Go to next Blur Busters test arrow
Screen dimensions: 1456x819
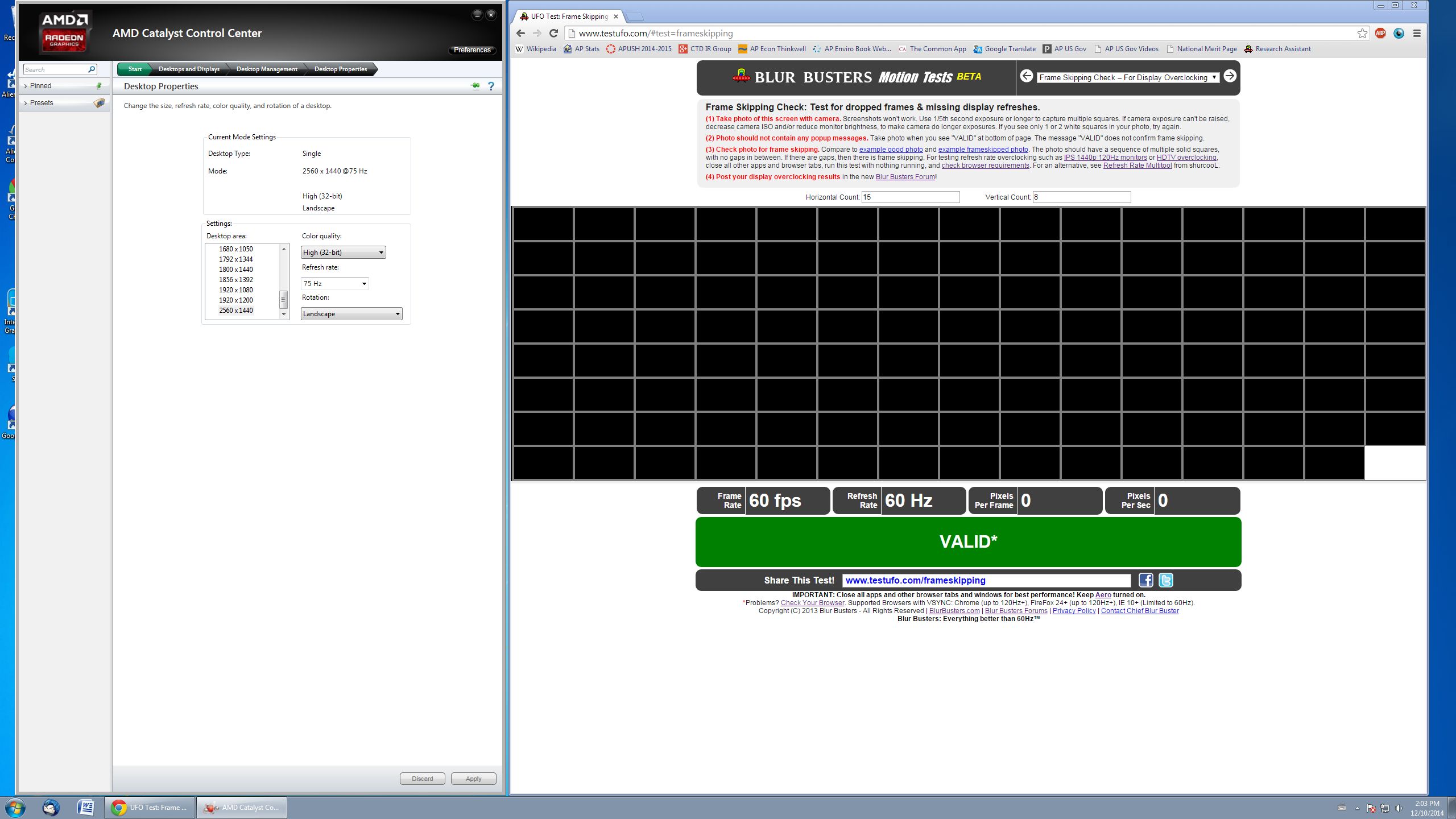point(1230,76)
